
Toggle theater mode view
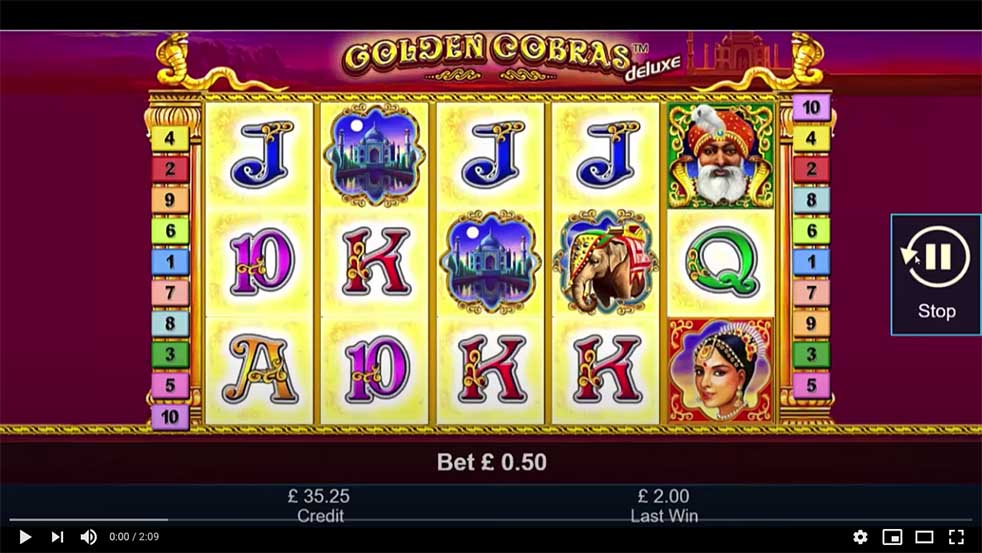pyautogui.click(x=924, y=537)
